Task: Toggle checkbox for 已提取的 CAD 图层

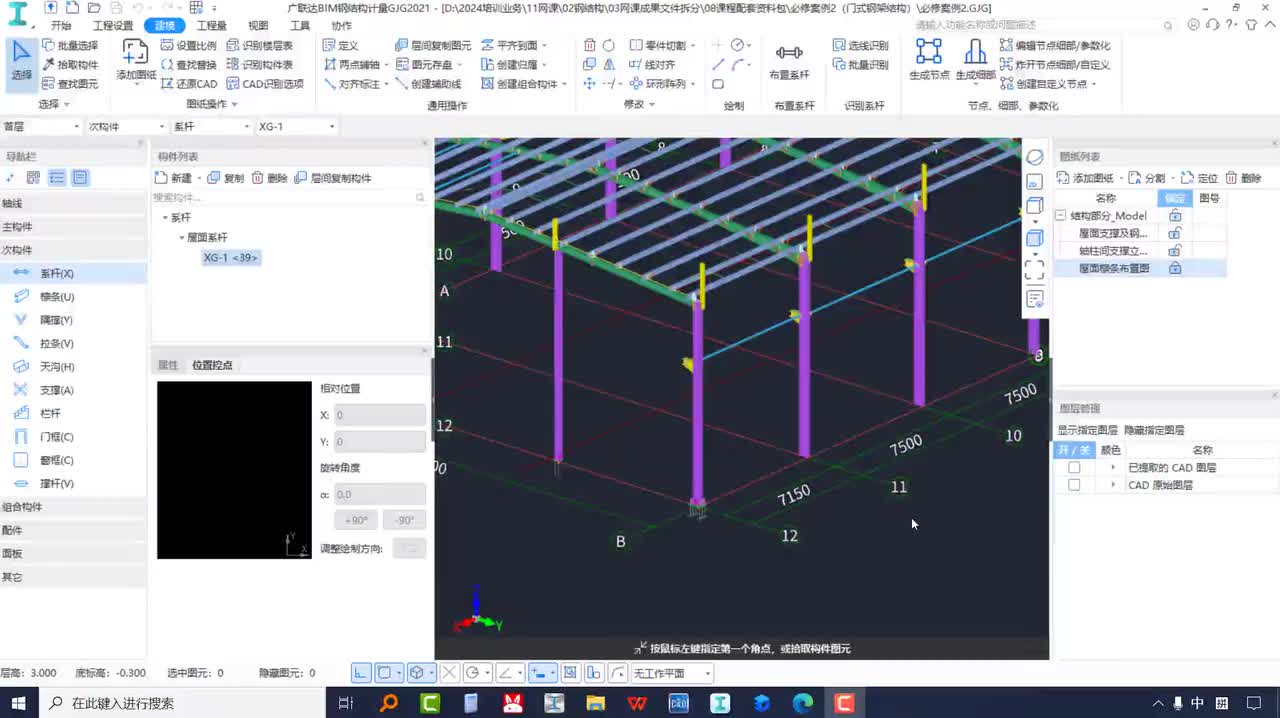Action: tap(1074, 468)
